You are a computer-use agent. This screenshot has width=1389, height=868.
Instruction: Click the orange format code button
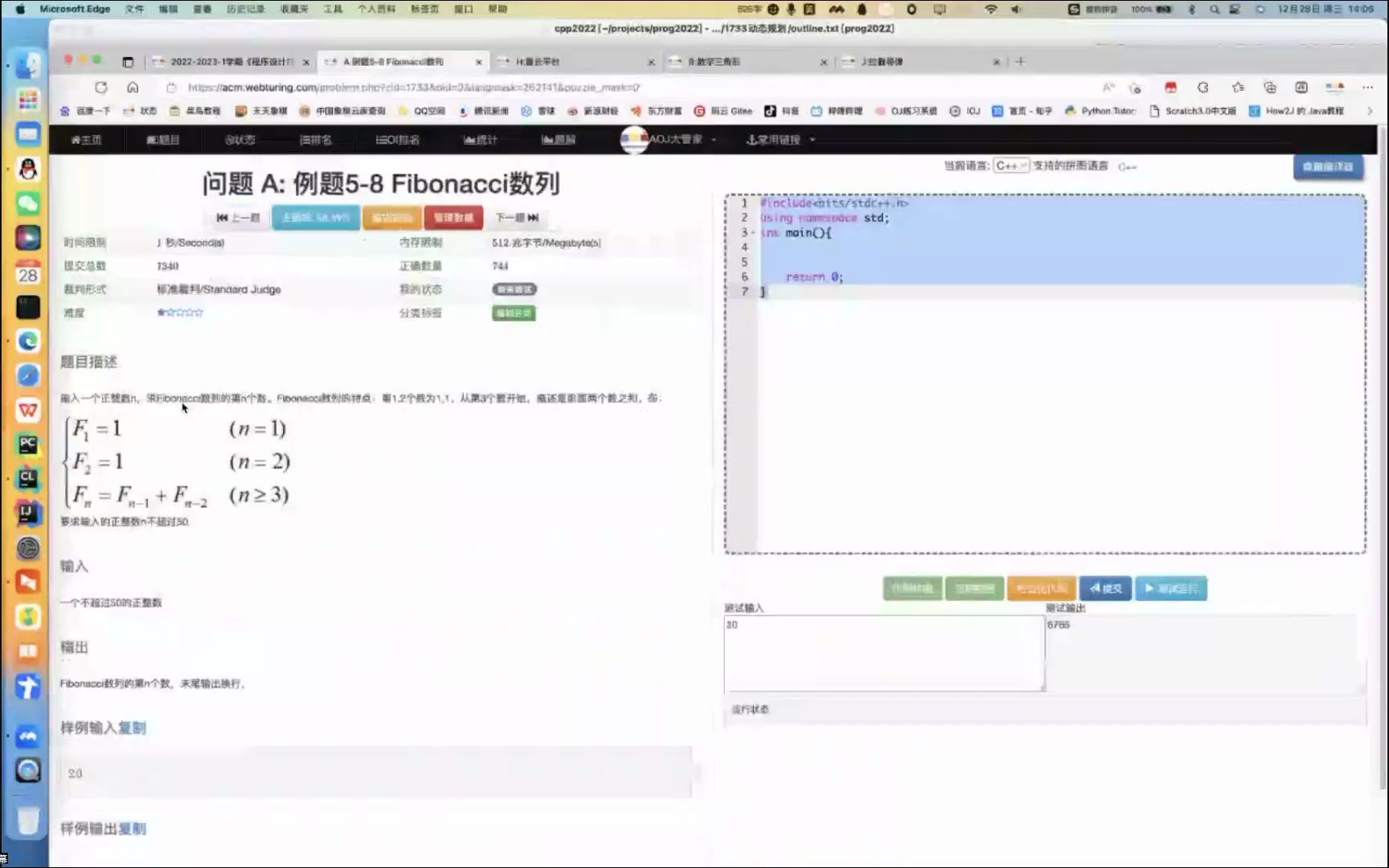coord(1041,588)
